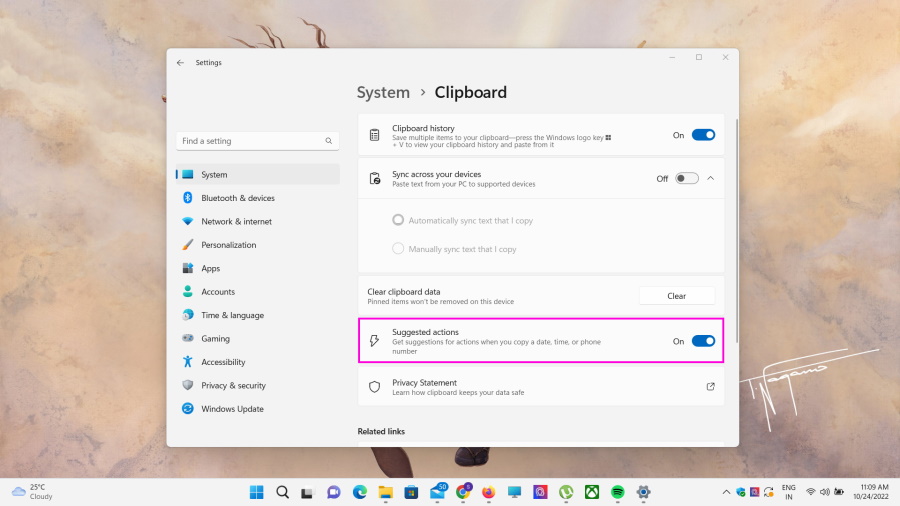Viewport: 900px width, 506px height.
Task: Clear clipboard data with the Clear button
Action: (677, 296)
